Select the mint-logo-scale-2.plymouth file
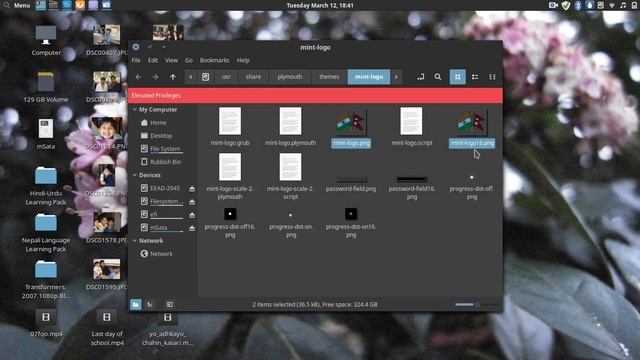 tap(230, 176)
